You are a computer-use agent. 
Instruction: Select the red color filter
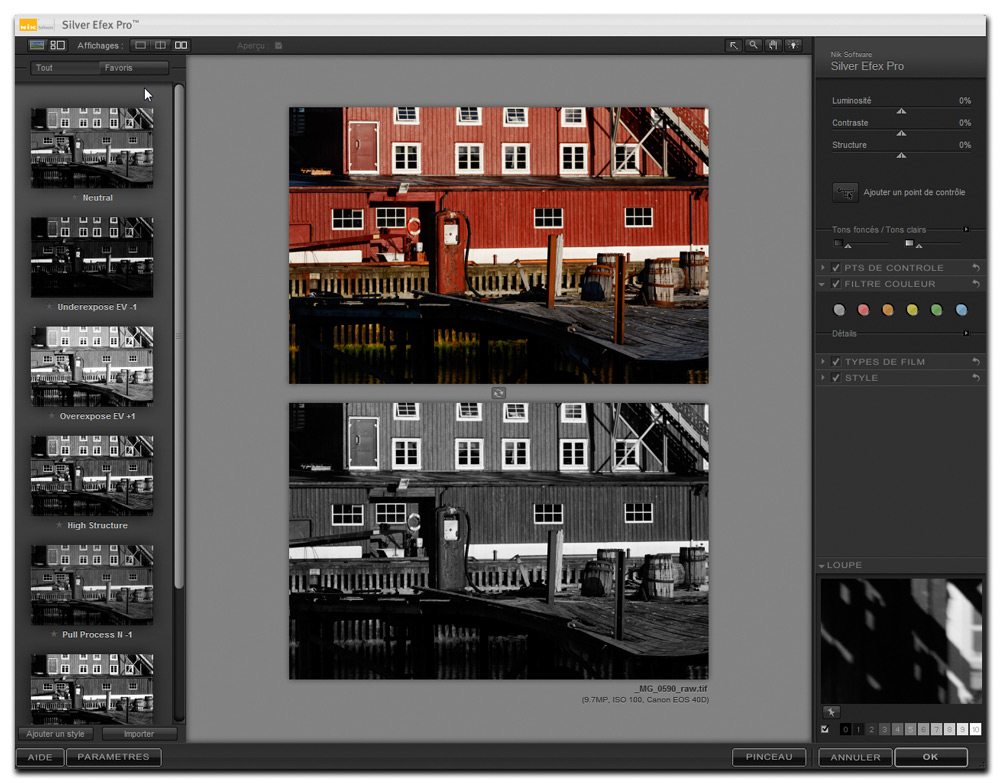(x=864, y=310)
